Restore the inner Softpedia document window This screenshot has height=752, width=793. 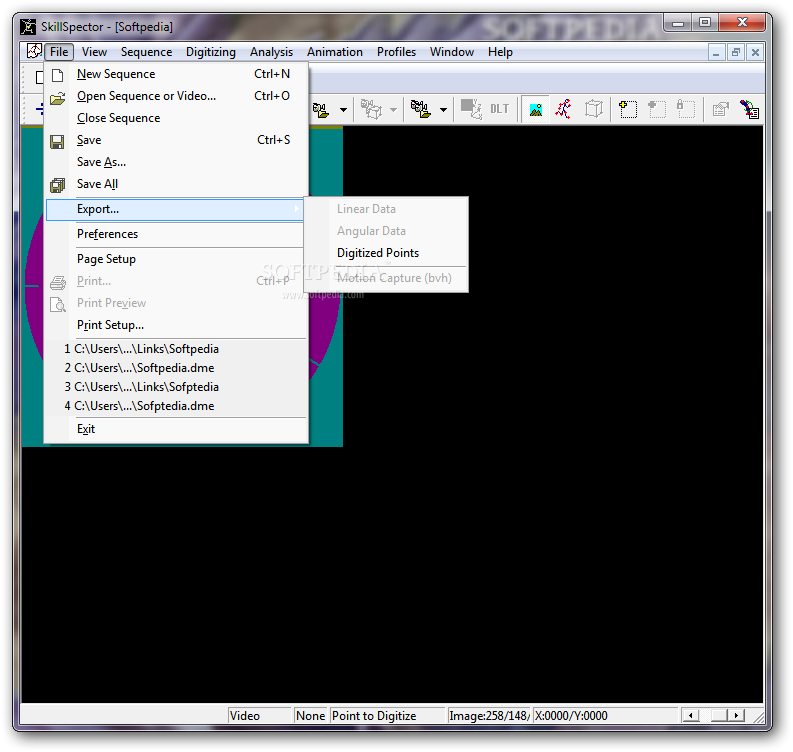pyautogui.click(x=736, y=52)
